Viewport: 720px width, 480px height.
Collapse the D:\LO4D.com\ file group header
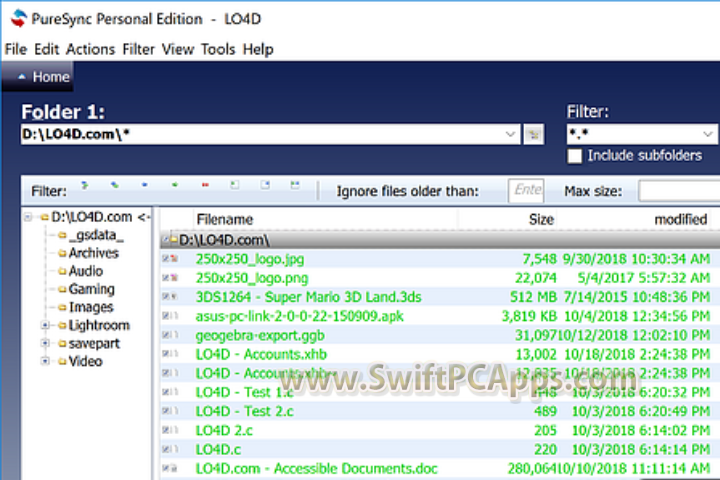point(165,239)
